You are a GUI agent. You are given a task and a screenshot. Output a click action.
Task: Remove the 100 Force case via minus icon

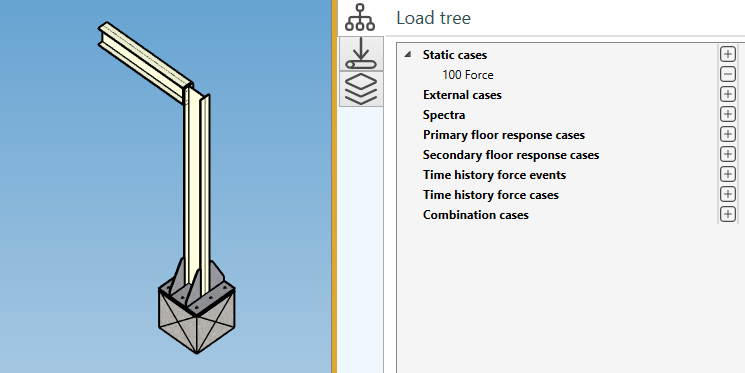[x=727, y=75]
